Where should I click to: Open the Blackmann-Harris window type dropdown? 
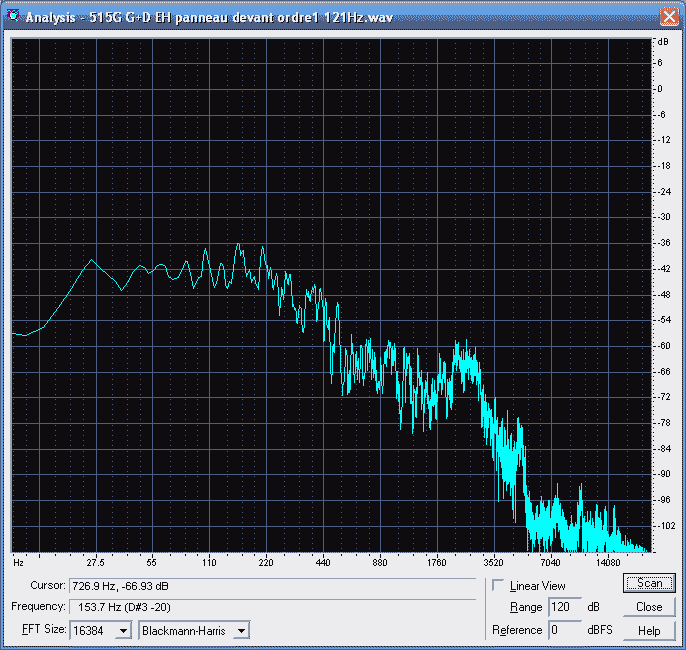pyautogui.click(x=241, y=631)
